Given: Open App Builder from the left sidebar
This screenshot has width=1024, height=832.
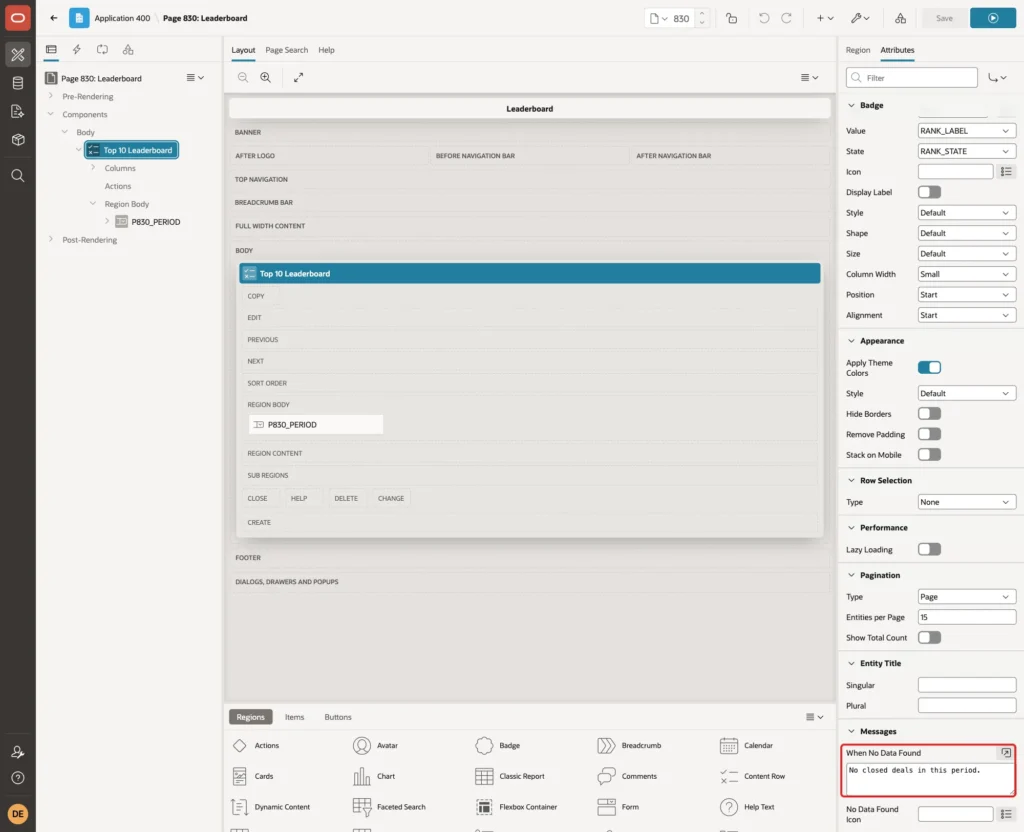Looking at the screenshot, I should point(18,54).
